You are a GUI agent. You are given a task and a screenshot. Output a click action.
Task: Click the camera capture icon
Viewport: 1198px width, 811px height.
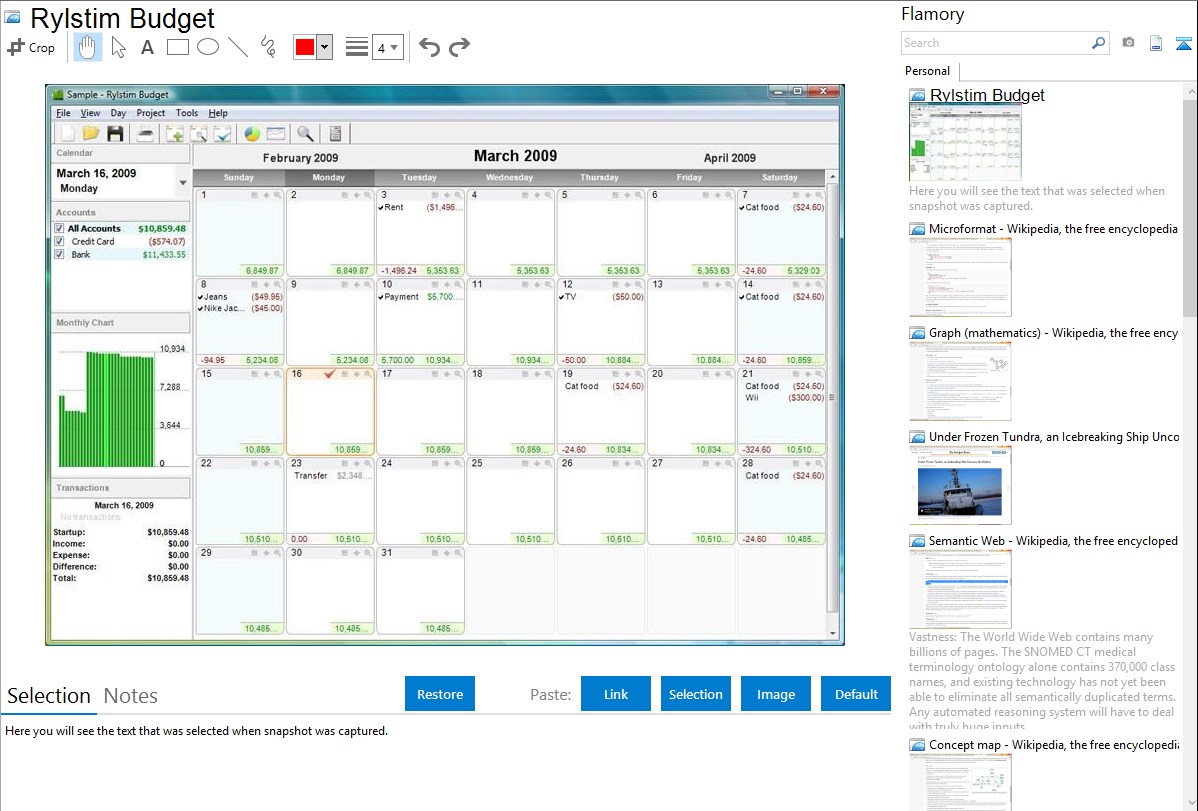coord(1128,43)
